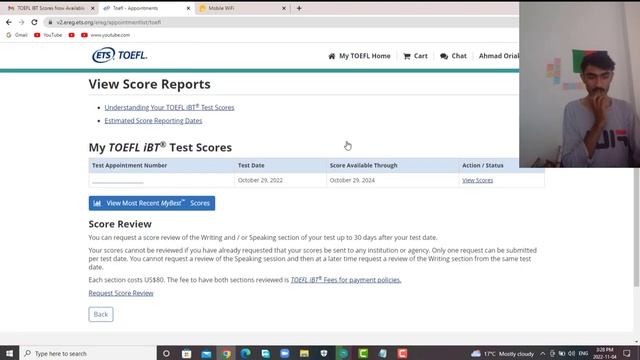Open Google Chrome on the taskbar

coord(226,353)
